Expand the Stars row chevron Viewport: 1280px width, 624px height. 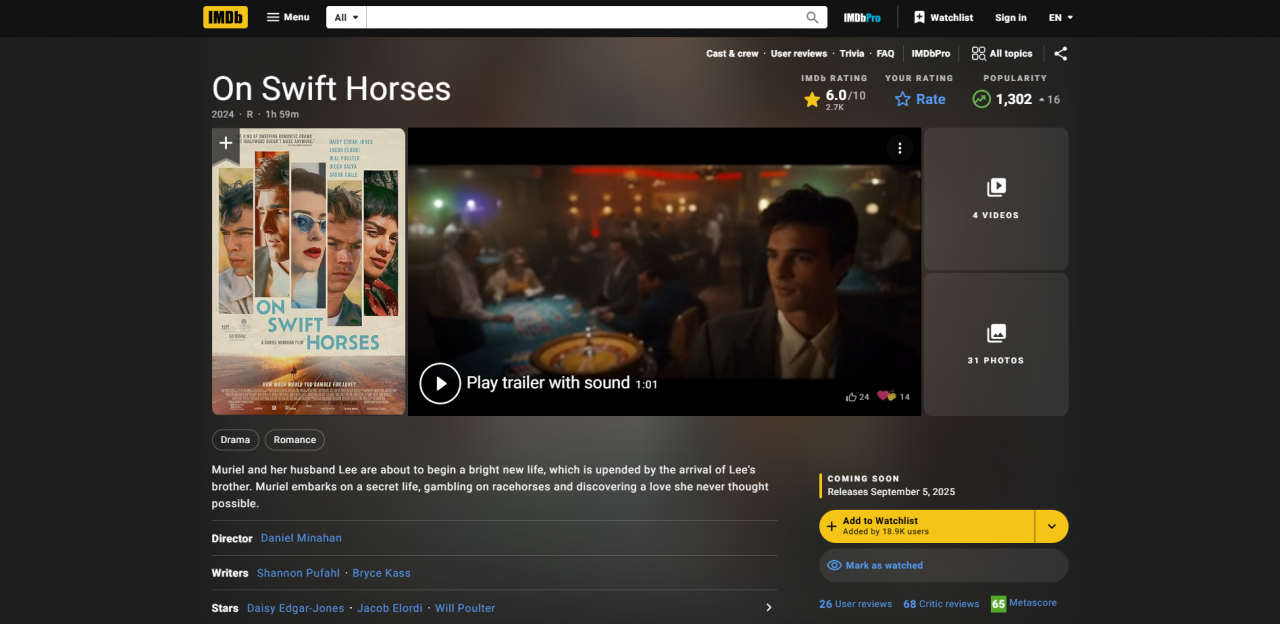tap(768, 608)
